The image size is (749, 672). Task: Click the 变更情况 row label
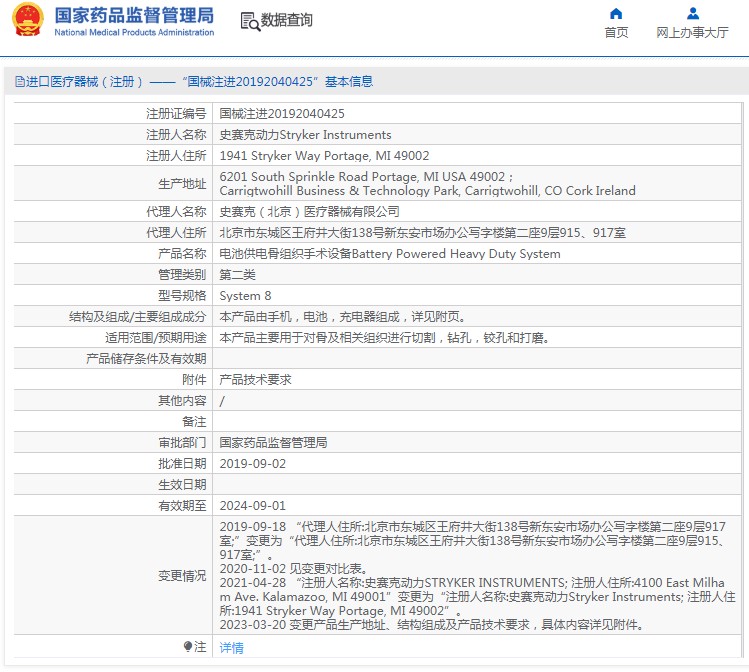pos(182,576)
